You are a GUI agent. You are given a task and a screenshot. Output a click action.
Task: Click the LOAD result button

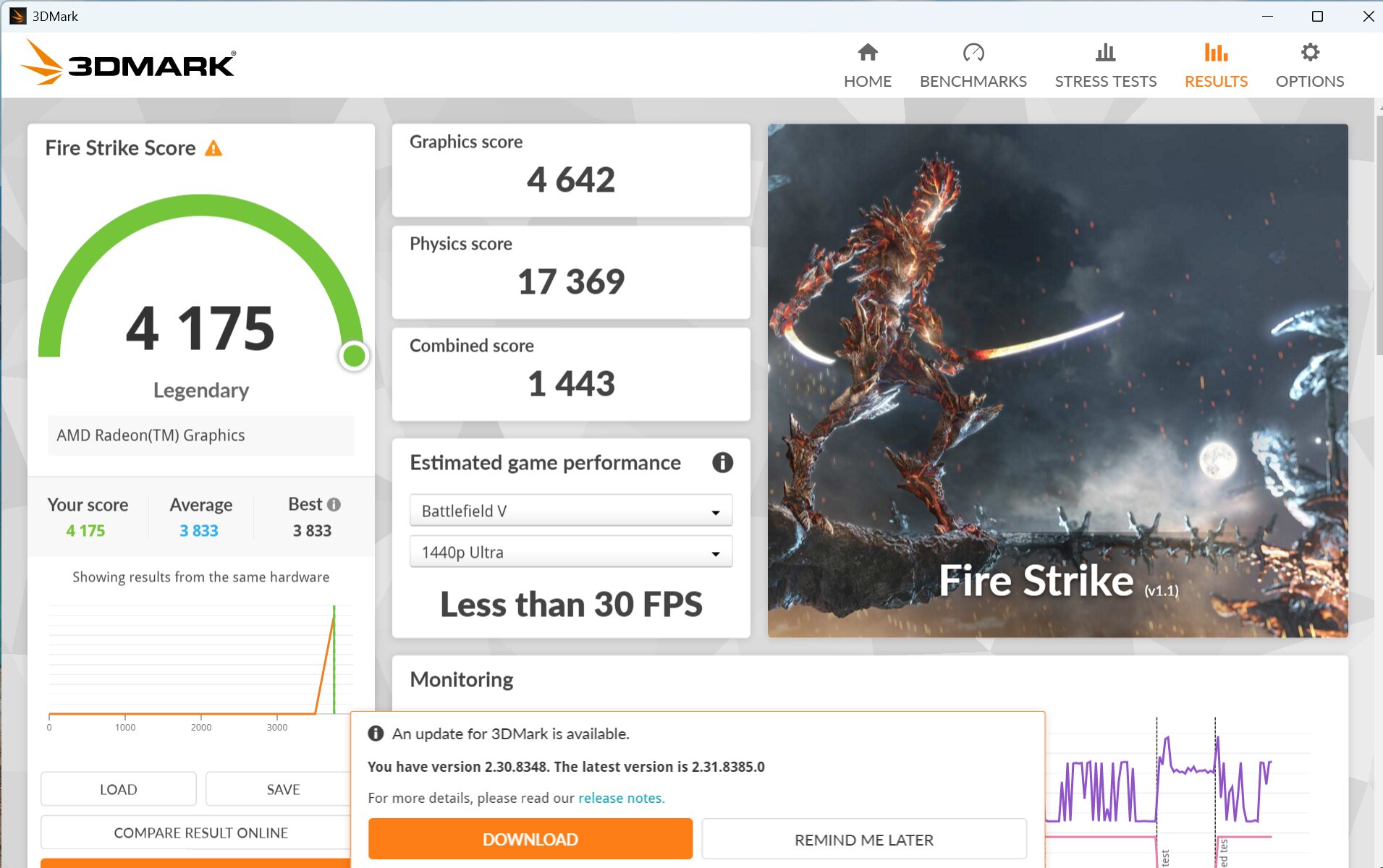(119, 789)
